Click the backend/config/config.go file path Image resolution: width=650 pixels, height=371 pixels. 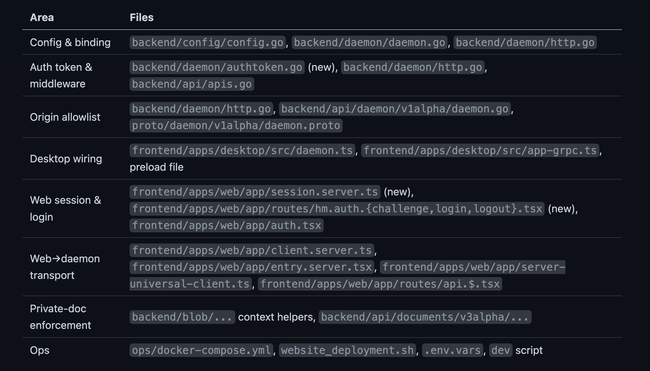point(207,42)
